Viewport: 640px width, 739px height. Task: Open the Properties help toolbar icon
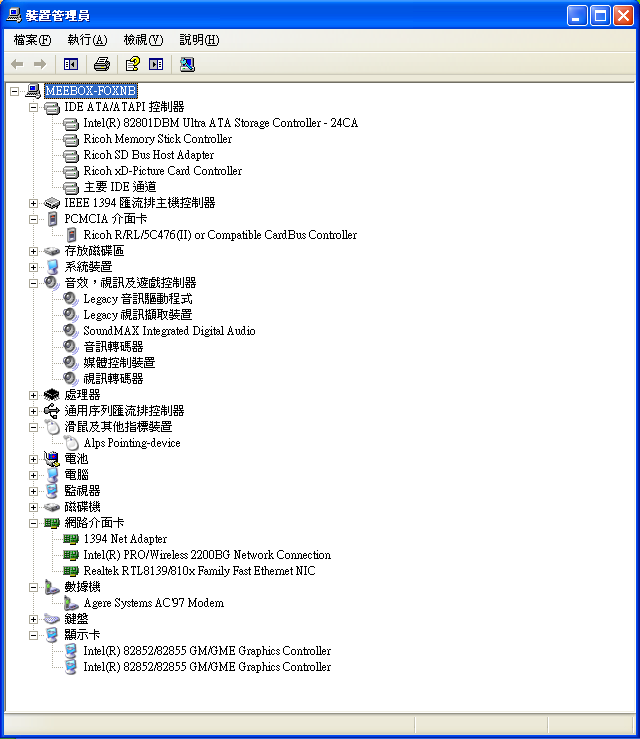[132, 64]
